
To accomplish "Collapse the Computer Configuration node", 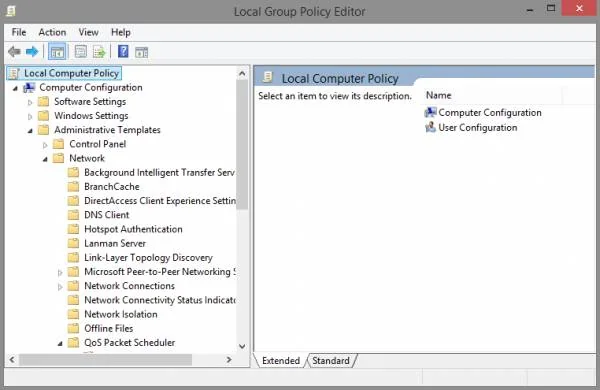I will coord(15,88).
